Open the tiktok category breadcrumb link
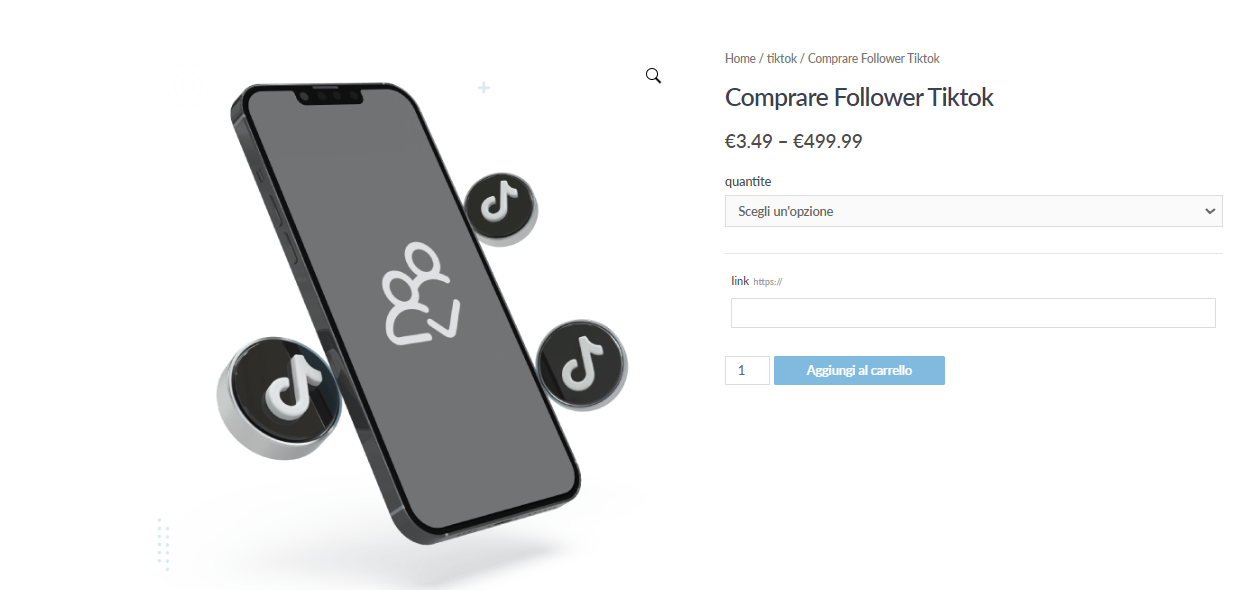The image size is (1250, 600). [782, 59]
